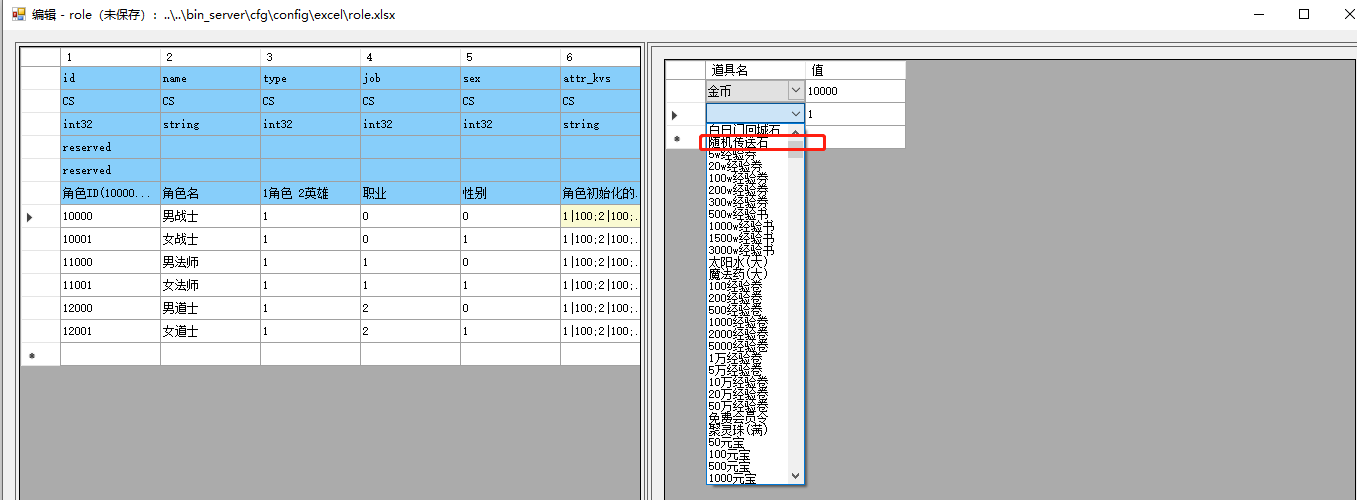Click the value field containing 10000

[x=854, y=91]
